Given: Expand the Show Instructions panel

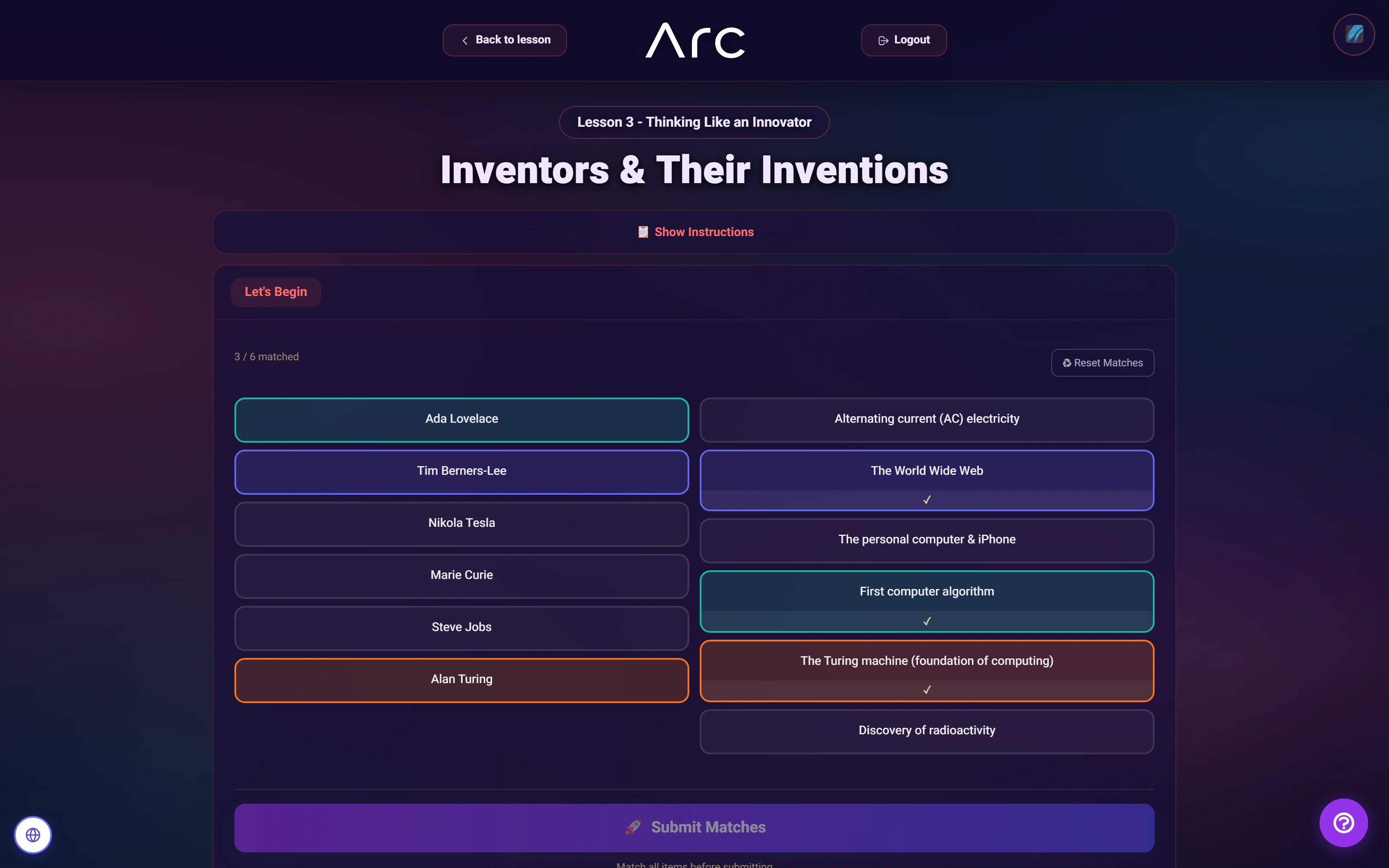Looking at the screenshot, I should [x=694, y=232].
